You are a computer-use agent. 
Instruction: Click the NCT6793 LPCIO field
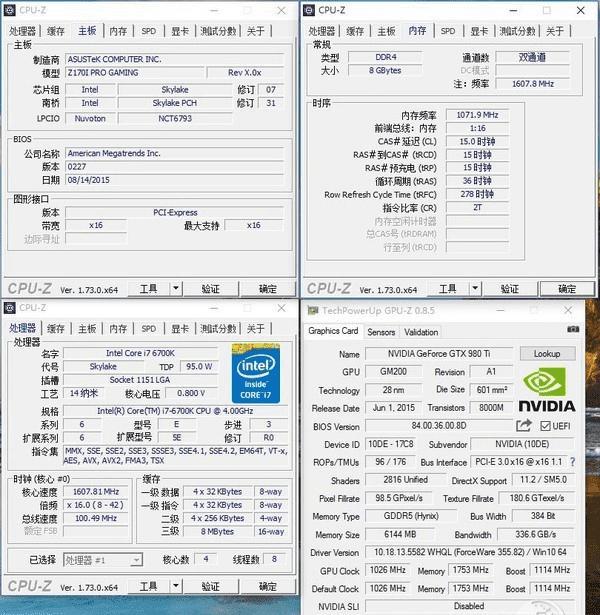click(x=175, y=118)
